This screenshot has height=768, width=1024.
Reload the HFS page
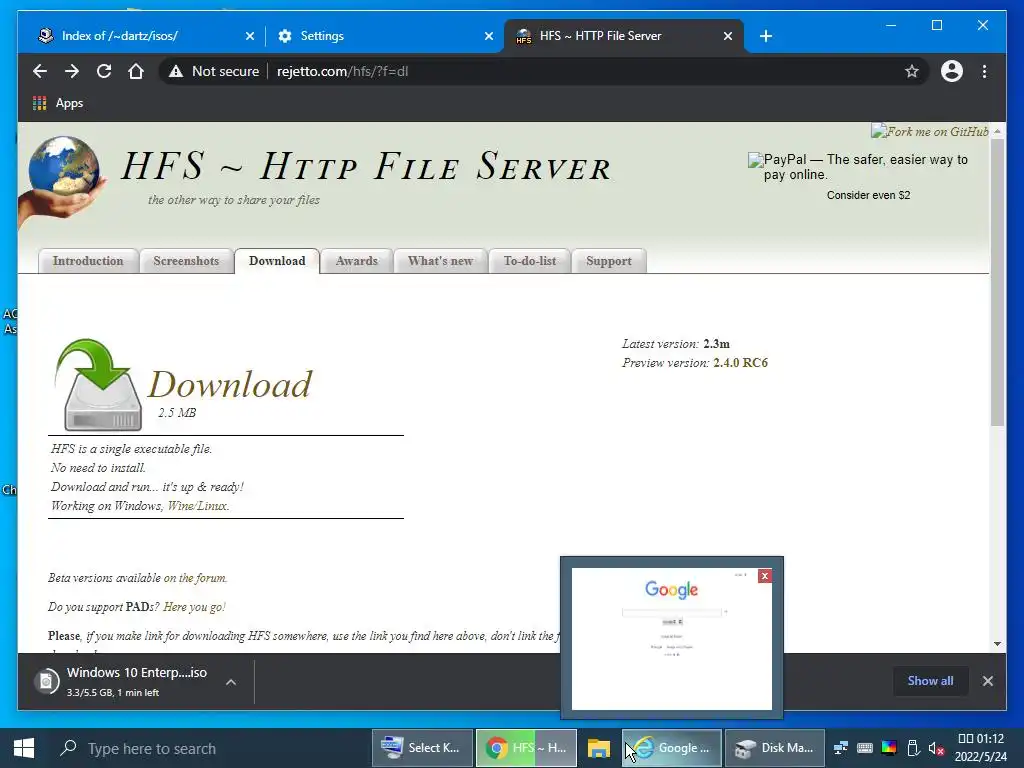coord(104,71)
